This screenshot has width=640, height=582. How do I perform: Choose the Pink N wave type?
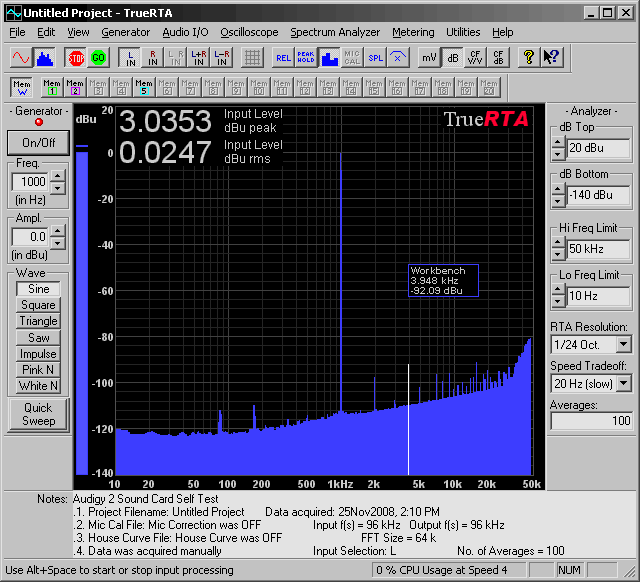[x=38, y=370]
